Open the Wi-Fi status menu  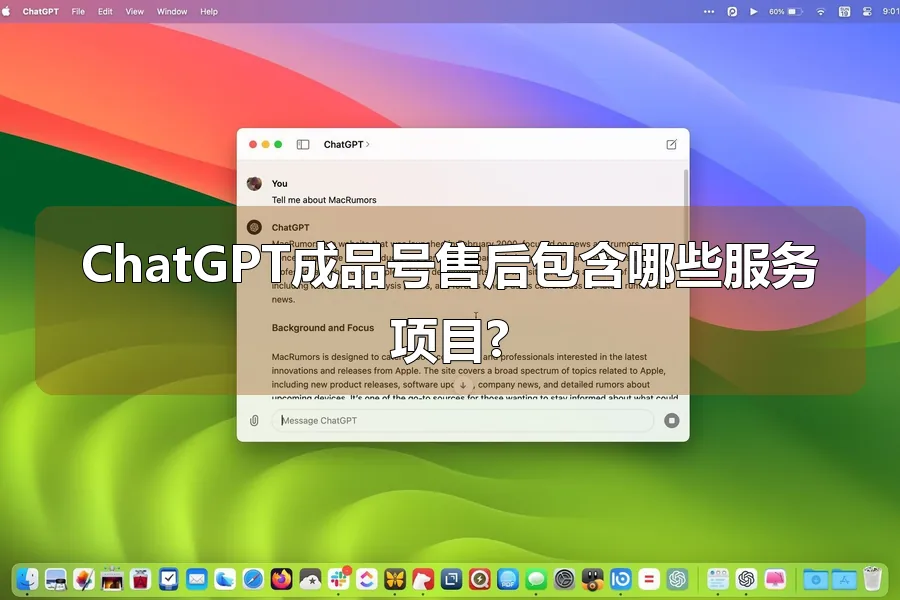(x=821, y=11)
